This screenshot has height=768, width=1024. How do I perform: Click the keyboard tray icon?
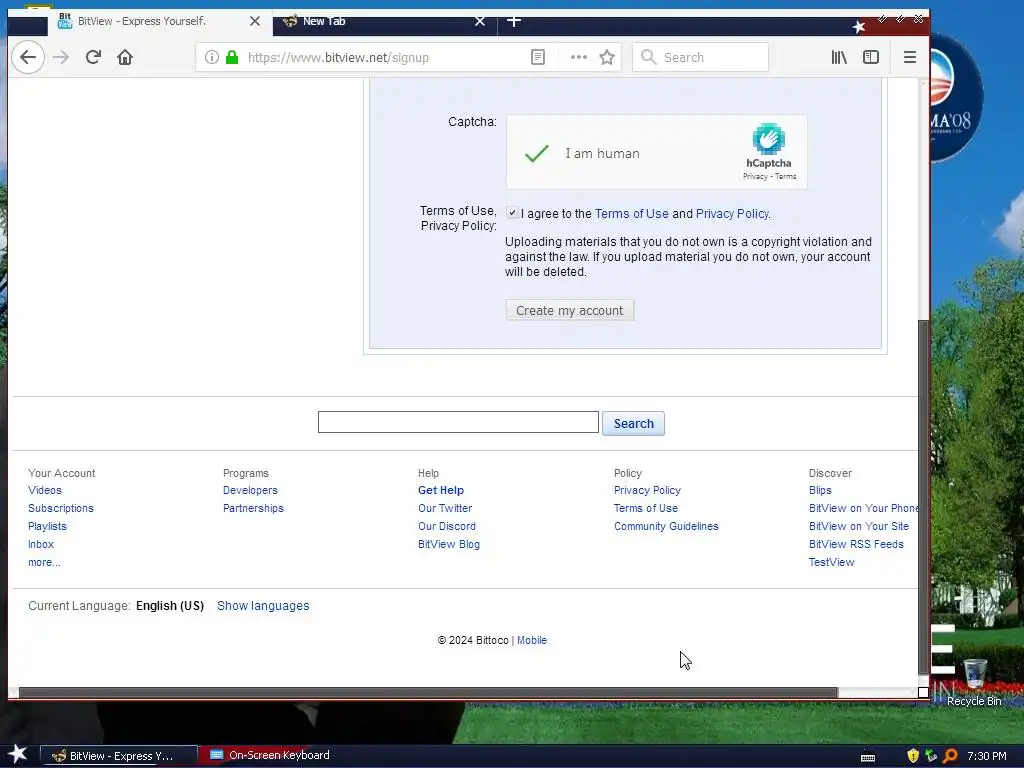tap(868, 758)
